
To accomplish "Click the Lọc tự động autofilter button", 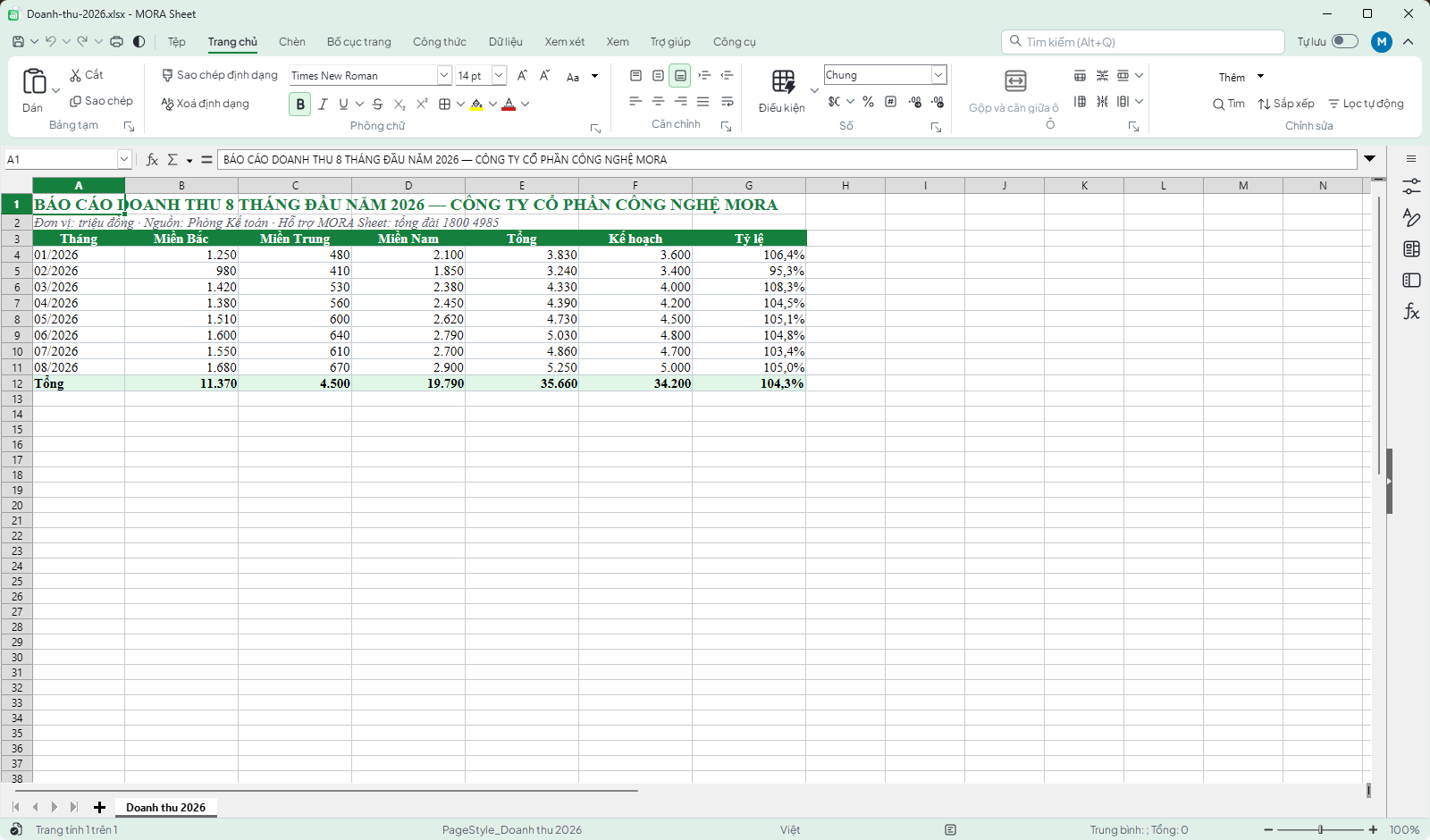I will pos(1366,104).
